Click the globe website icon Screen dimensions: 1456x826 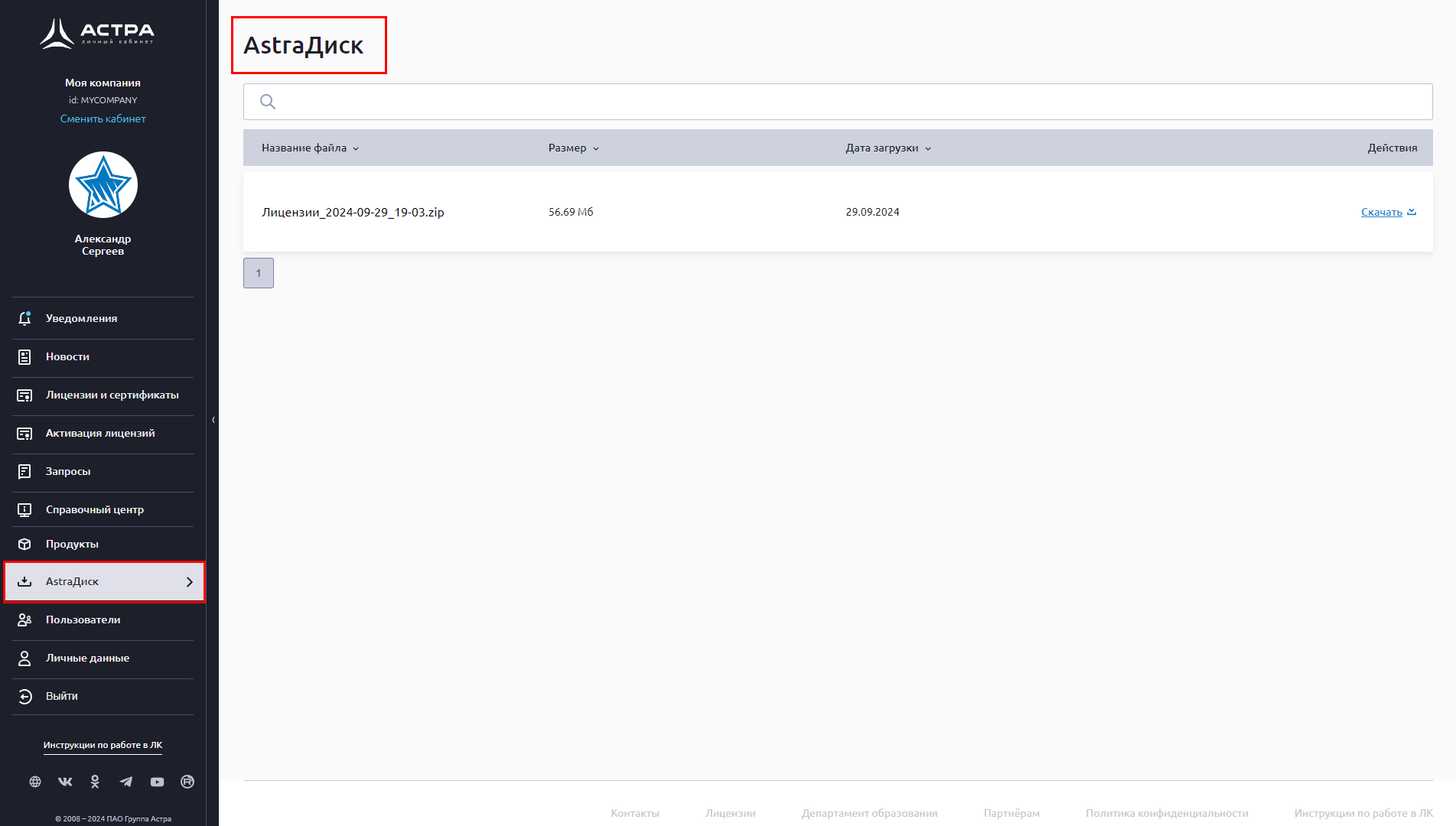click(x=35, y=782)
